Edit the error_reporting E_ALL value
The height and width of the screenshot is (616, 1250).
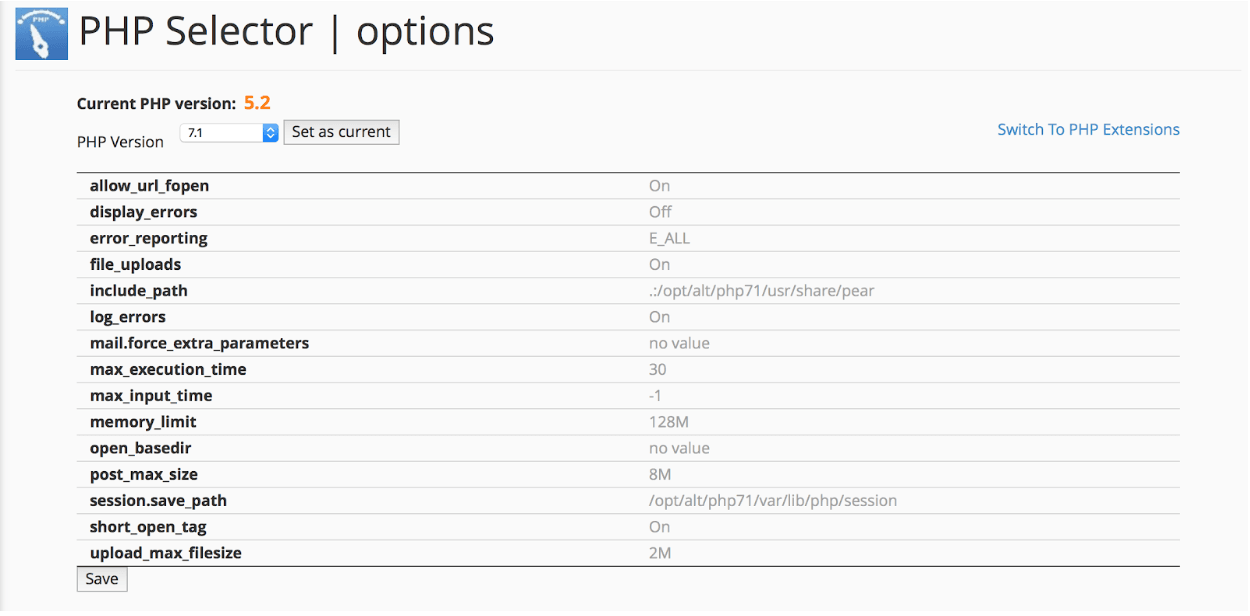(x=669, y=238)
